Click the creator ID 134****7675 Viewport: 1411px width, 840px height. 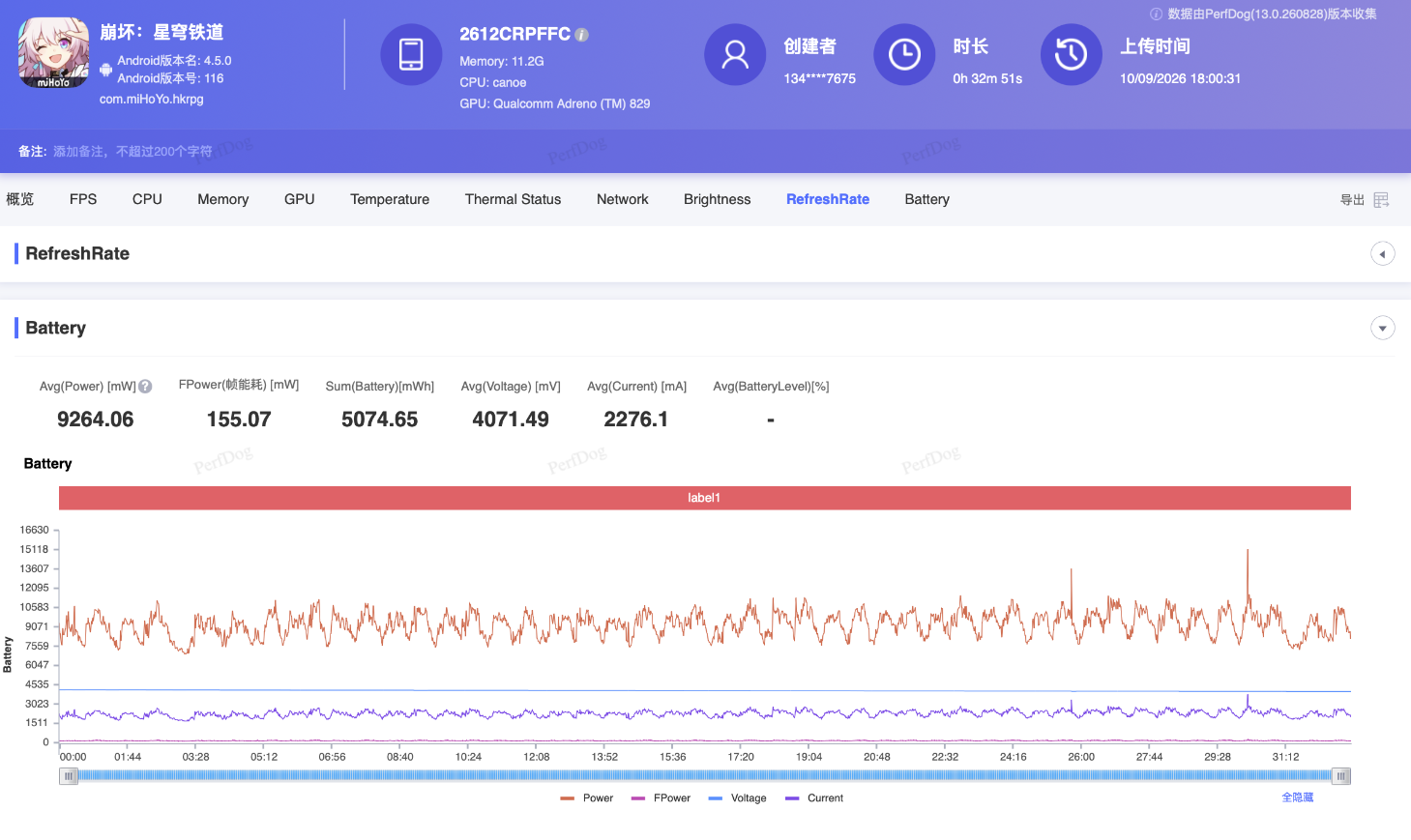(820, 78)
